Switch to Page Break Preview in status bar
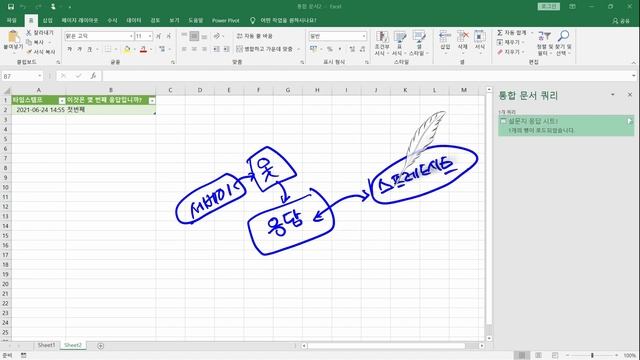Image resolution: width=640 pixels, height=360 pixels. 555,356
